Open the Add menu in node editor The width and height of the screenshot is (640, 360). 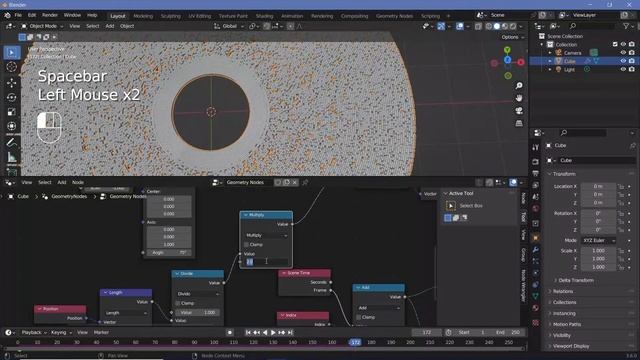click(x=62, y=182)
